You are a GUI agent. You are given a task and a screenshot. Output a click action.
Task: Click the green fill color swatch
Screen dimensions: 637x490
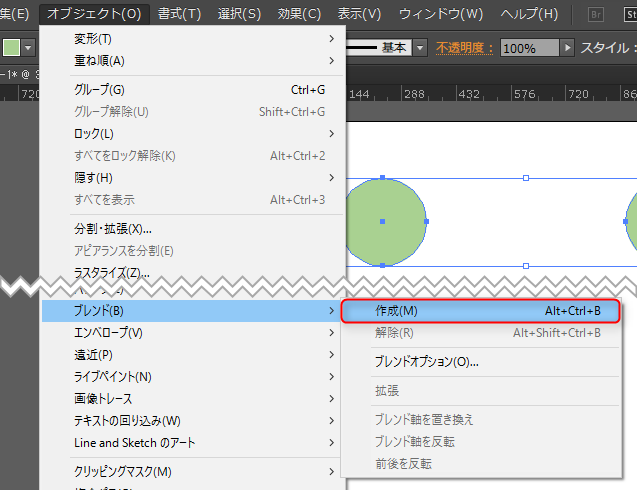coord(11,48)
